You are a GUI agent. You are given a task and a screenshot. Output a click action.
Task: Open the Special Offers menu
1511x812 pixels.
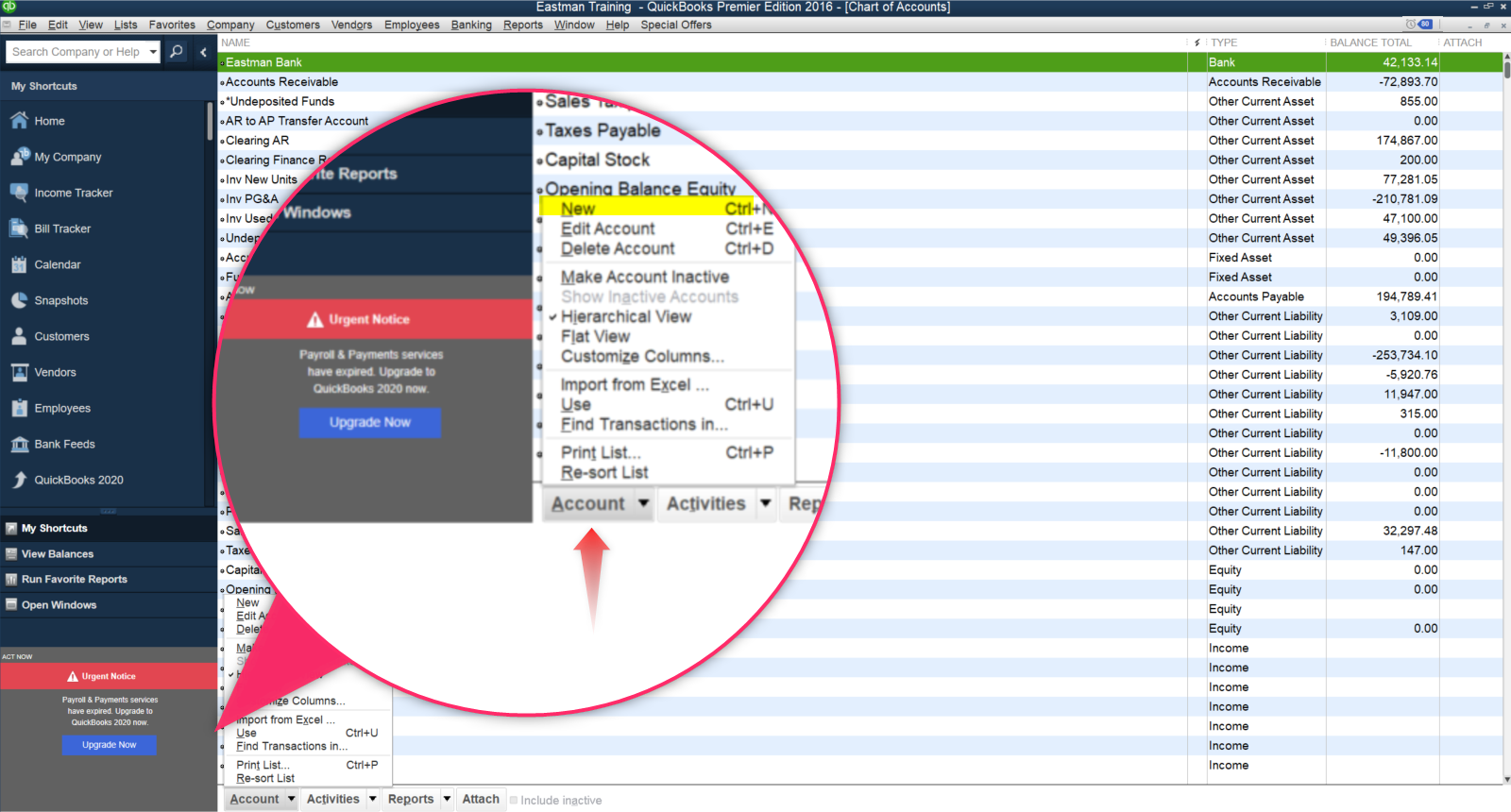coord(676,25)
